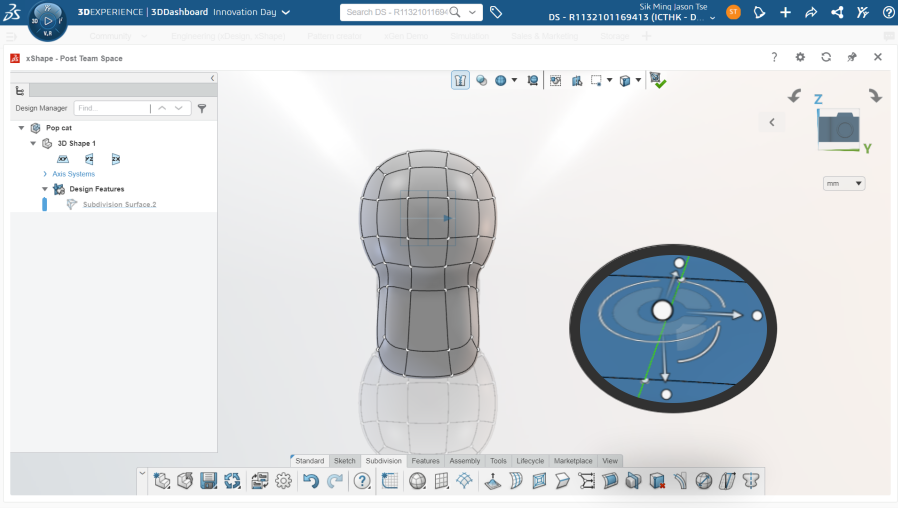Click the Redo arrow icon
Viewport: 898px width, 508px height.
(335, 481)
